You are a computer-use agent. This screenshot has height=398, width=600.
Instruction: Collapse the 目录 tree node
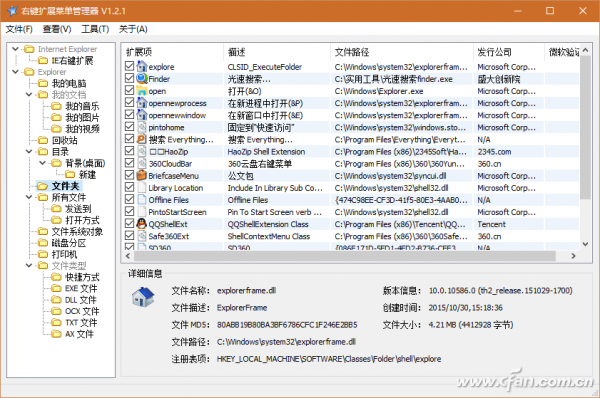point(29,152)
